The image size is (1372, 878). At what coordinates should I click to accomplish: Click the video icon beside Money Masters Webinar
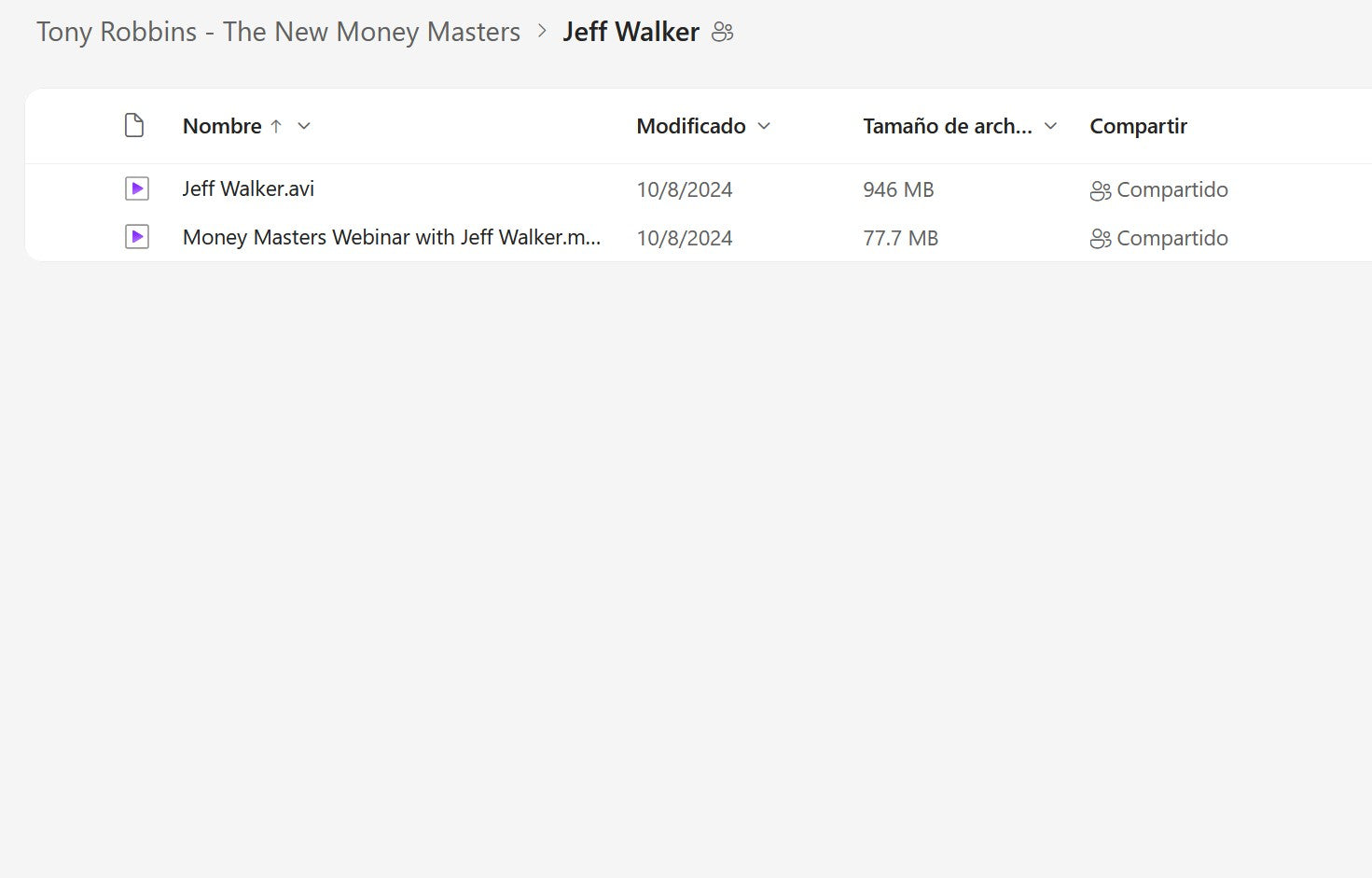click(x=137, y=238)
